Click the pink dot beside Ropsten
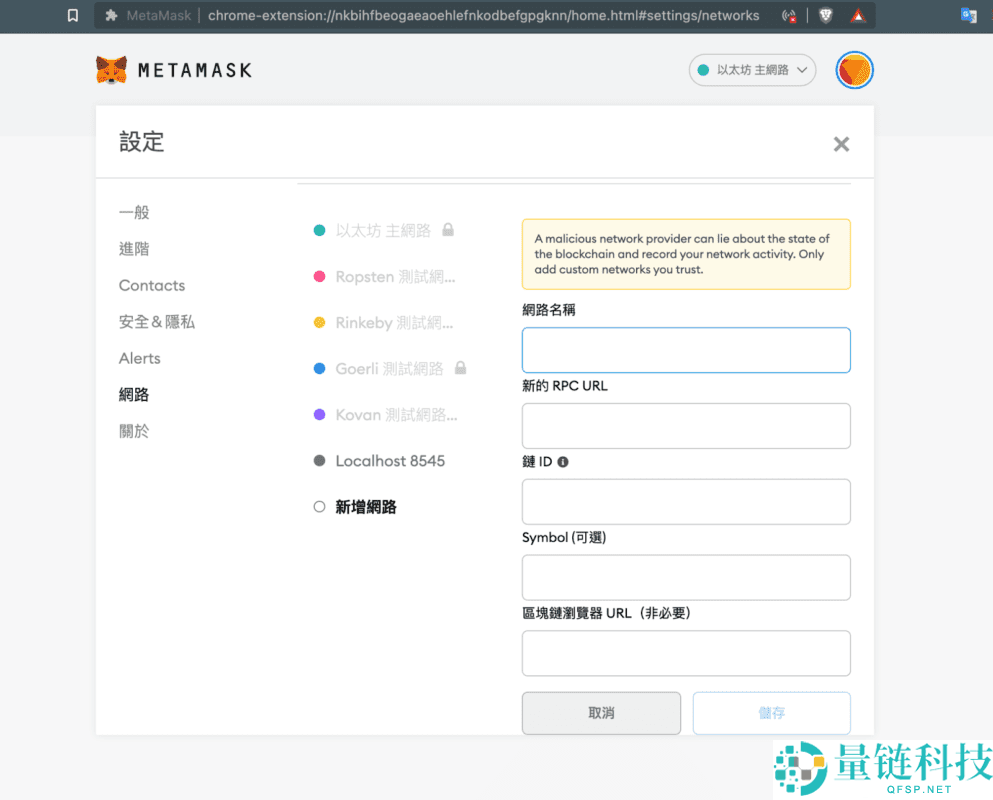The image size is (993, 800). (320, 275)
